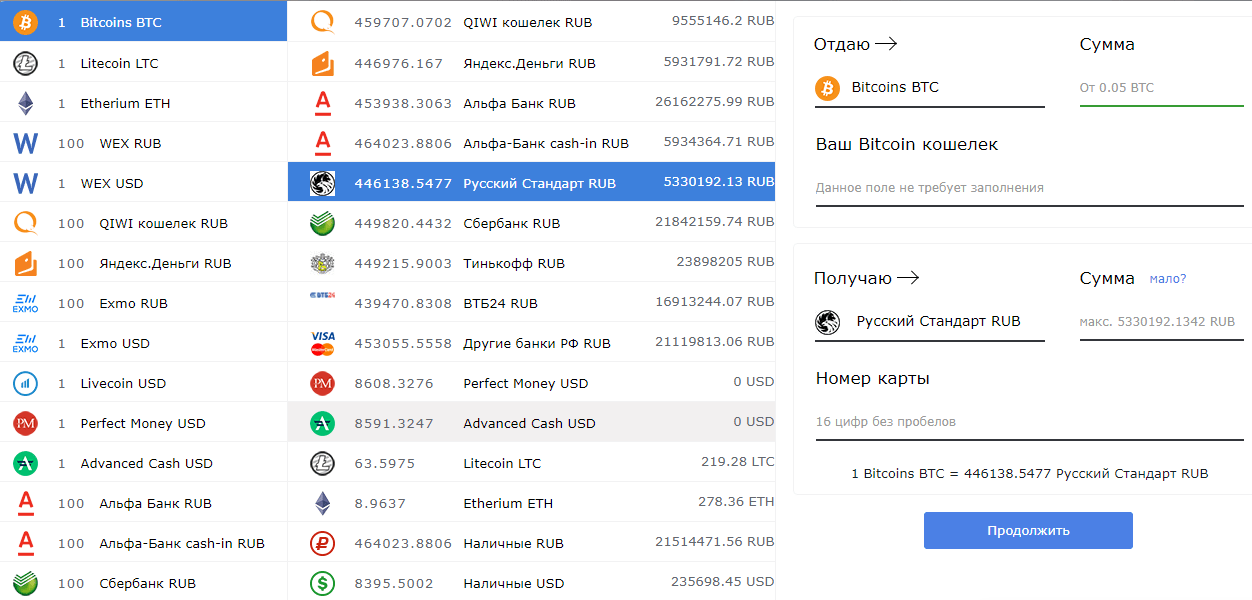Click Яндекс.Деньги icon in the receive column
The width and height of the screenshot is (1252, 600).
coord(322,63)
